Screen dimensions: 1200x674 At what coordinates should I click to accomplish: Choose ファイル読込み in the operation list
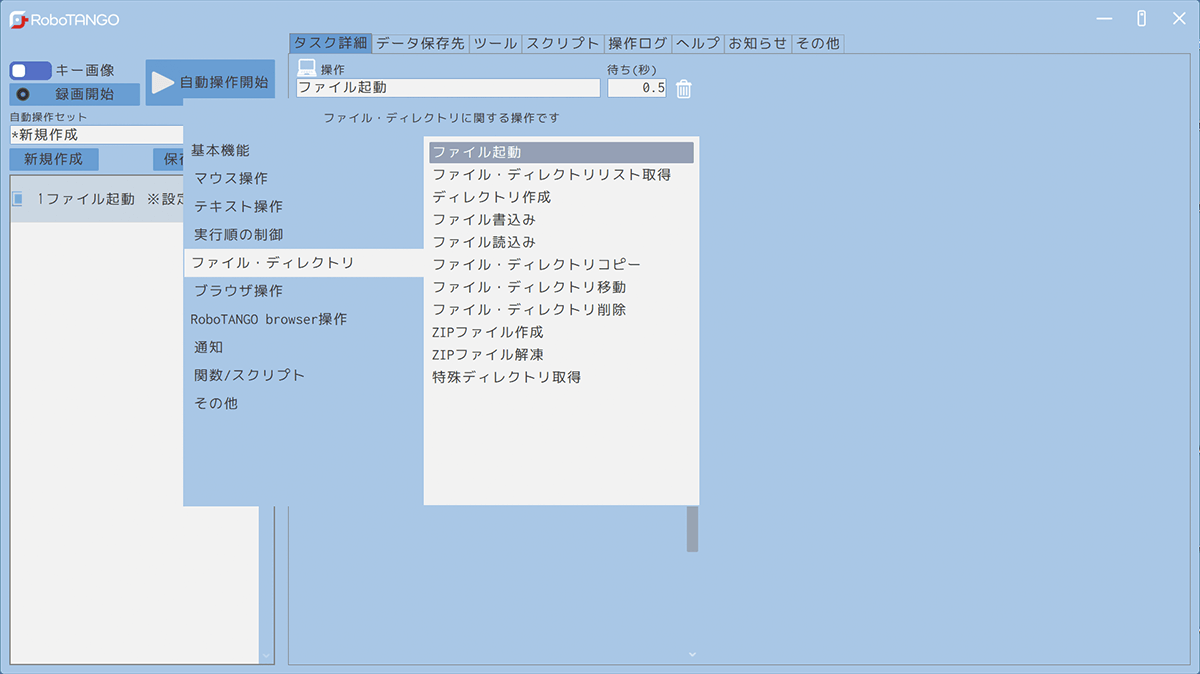coord(484,242)
